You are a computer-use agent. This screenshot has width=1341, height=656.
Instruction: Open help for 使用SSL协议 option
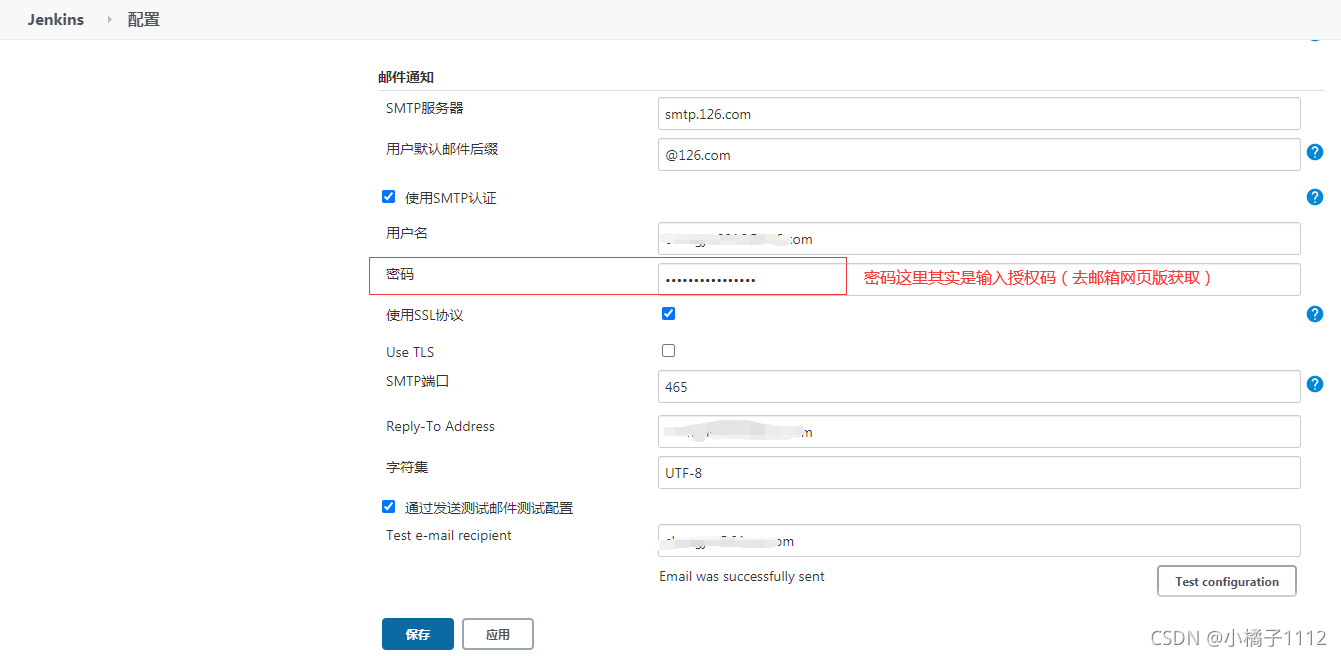click(x=1315, y=314)
